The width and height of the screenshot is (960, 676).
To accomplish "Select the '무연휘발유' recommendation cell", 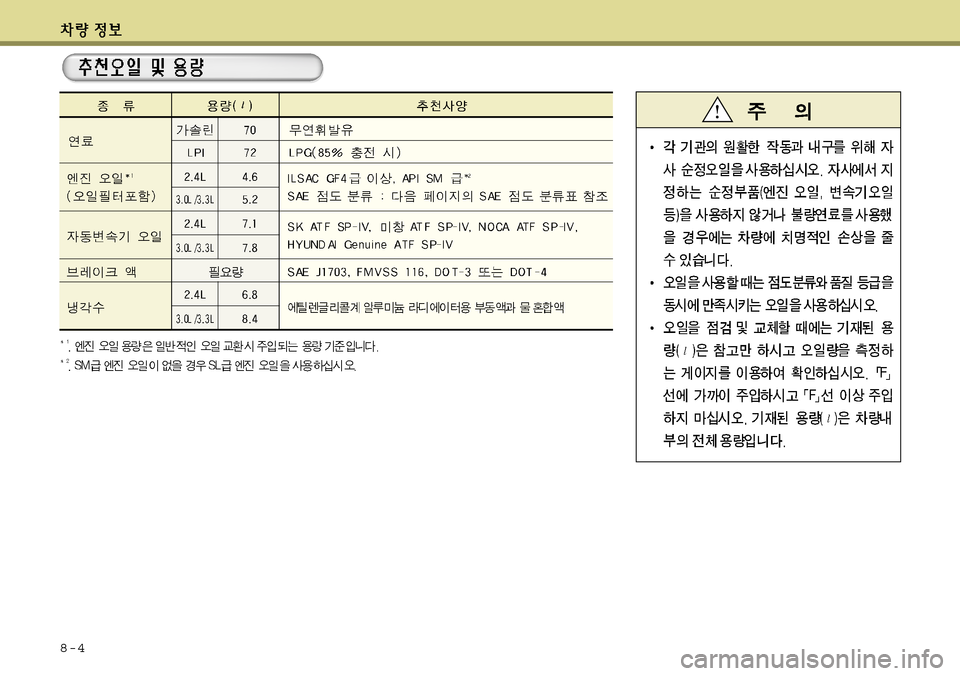I will tap(321, 130).
